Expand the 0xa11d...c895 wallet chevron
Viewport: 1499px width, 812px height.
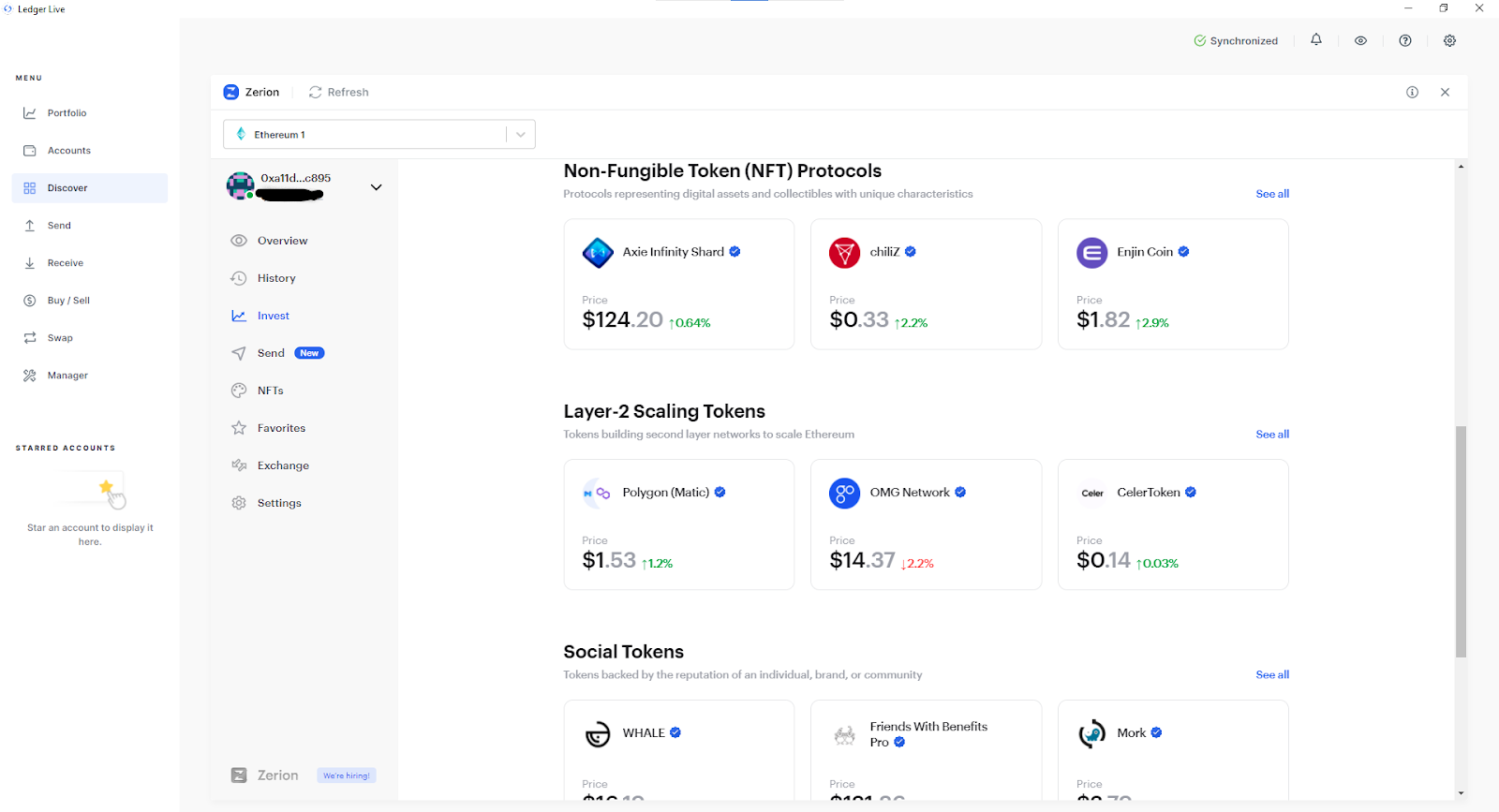376,186
